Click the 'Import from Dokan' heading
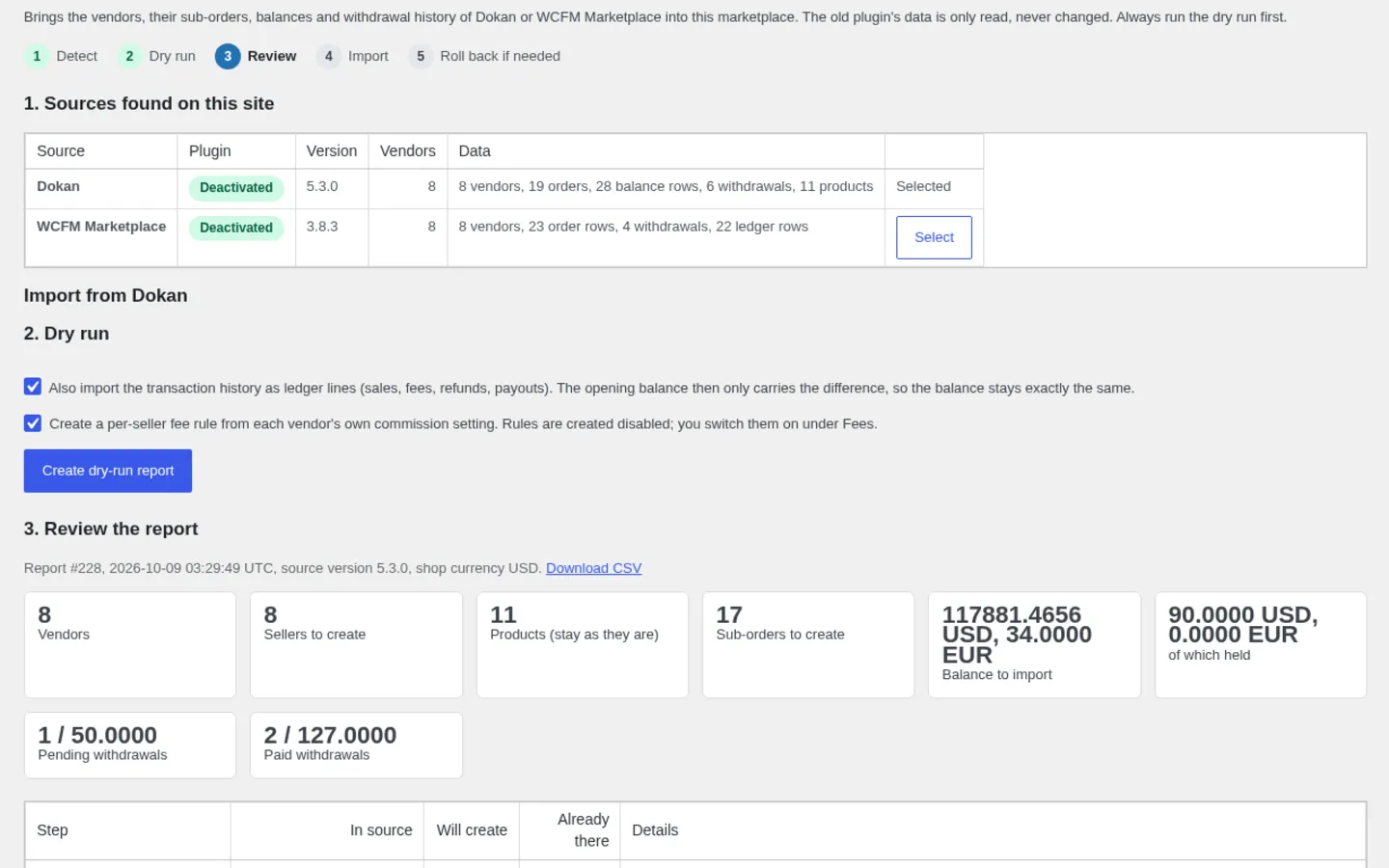Image resolution: width=1389 pixels, height=868 pixels. coord(106,296)
